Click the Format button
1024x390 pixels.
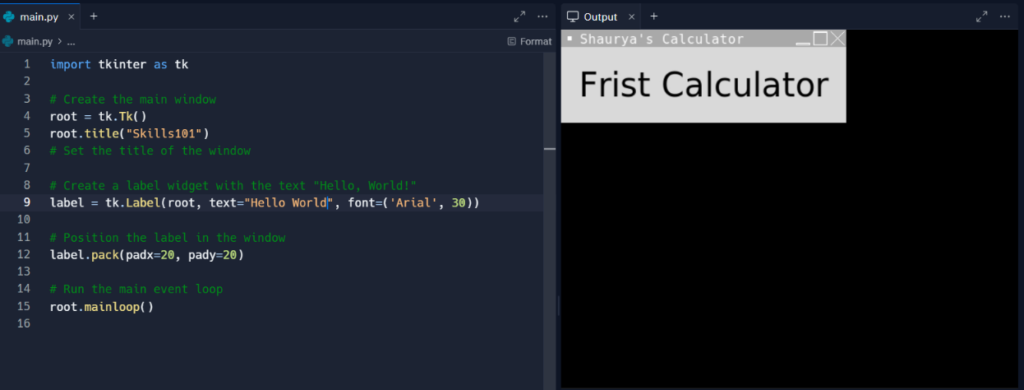(530, 41)
